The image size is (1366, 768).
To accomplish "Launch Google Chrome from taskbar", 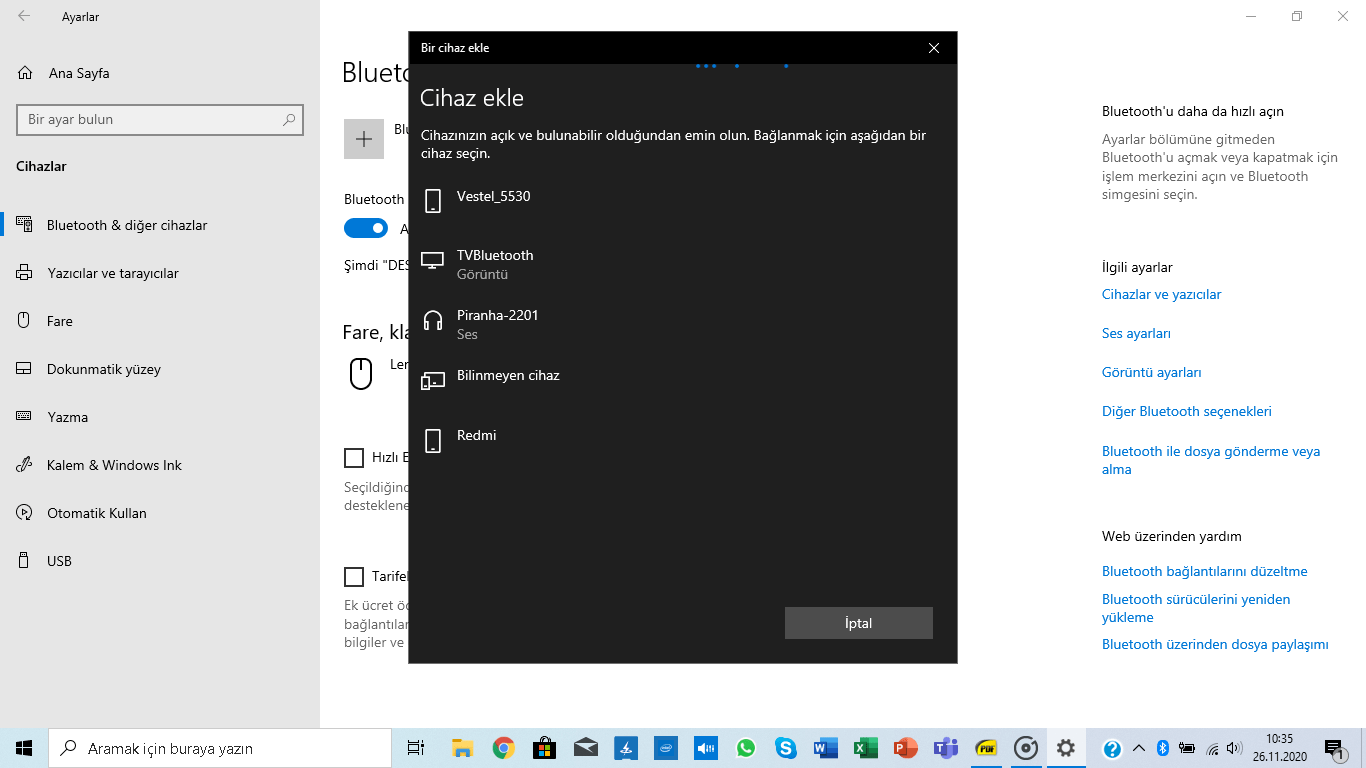I will [x=503, y=748].
